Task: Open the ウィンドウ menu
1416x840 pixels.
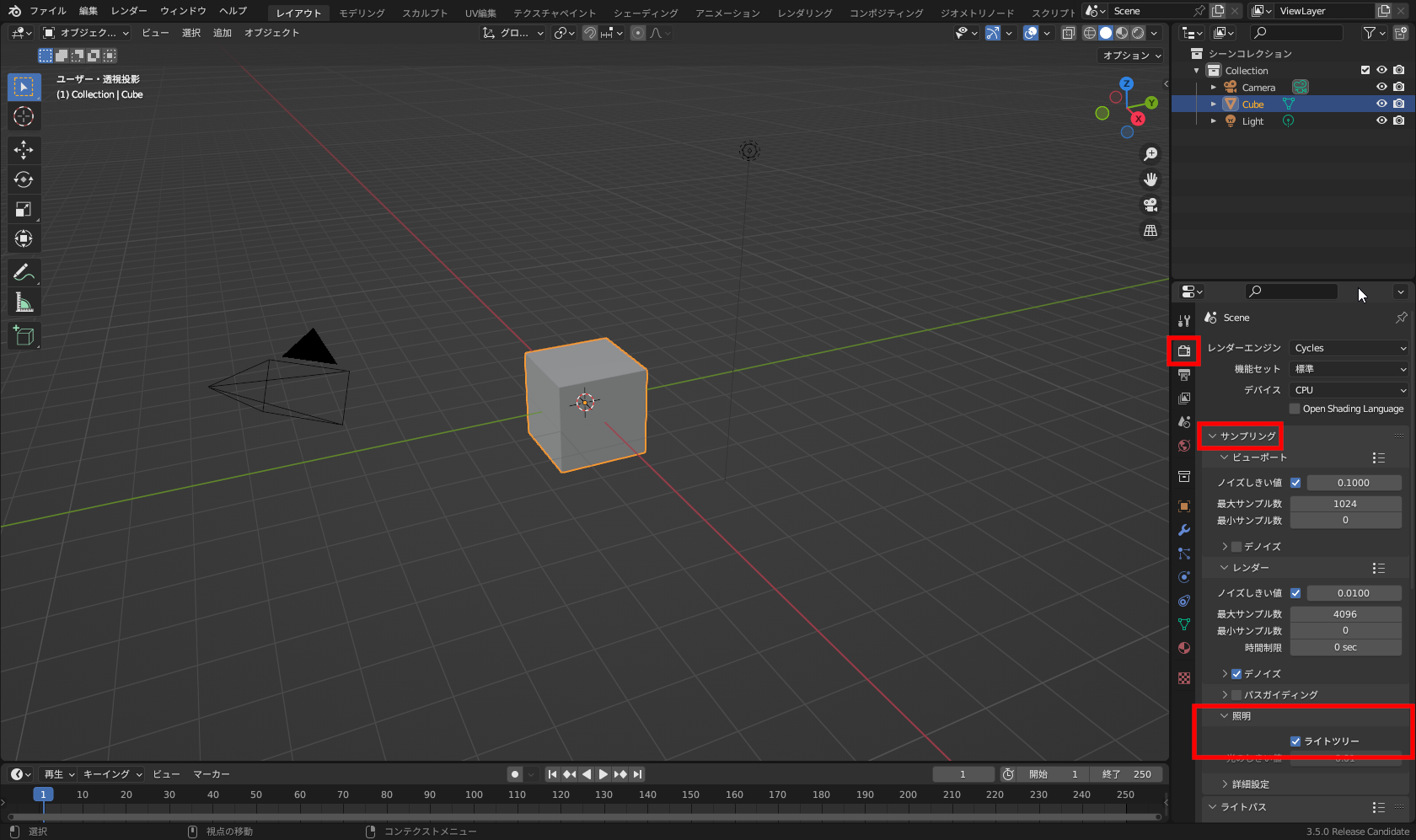Action: point(183,11)
